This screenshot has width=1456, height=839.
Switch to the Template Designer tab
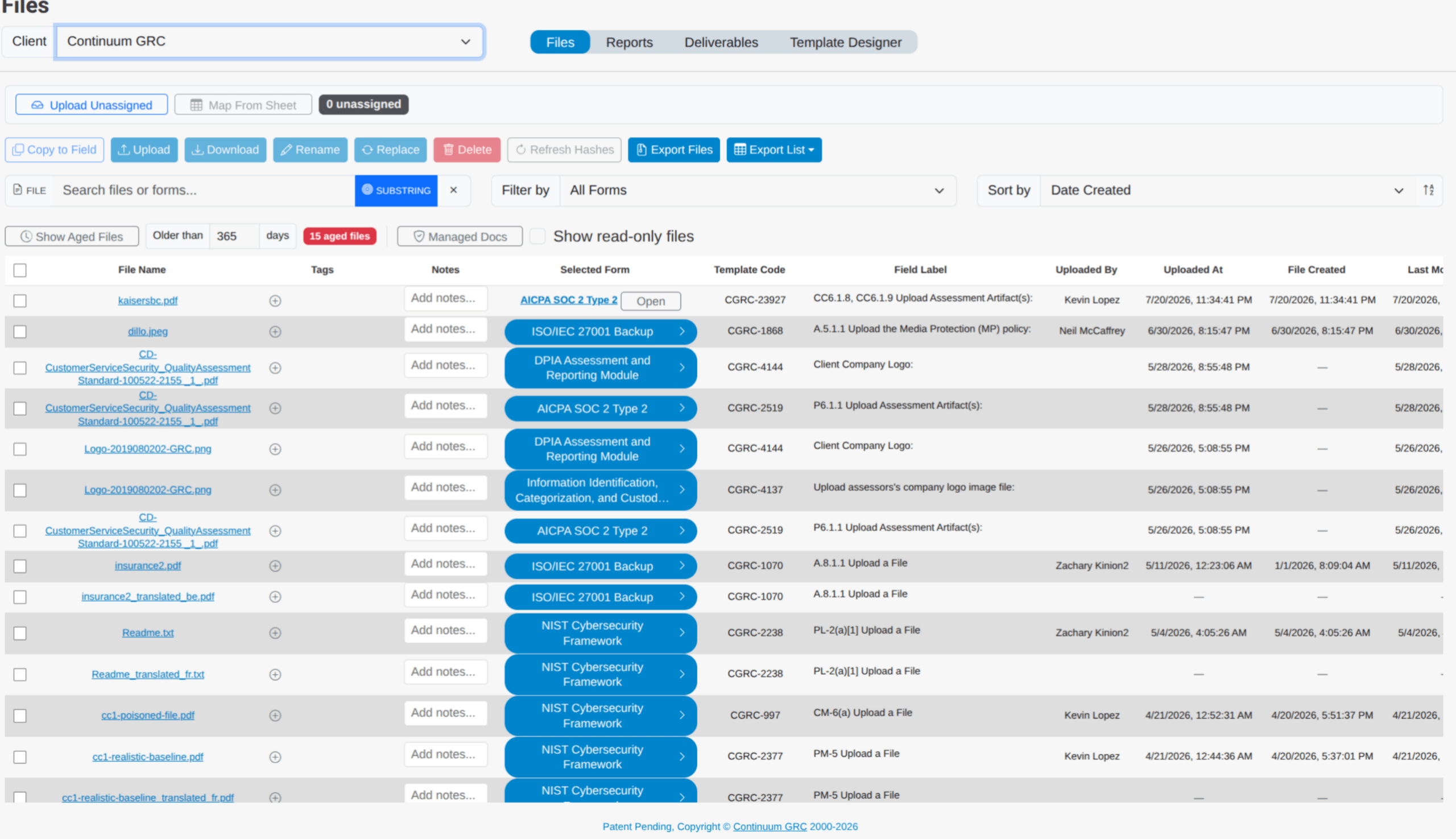pos(845,43)
